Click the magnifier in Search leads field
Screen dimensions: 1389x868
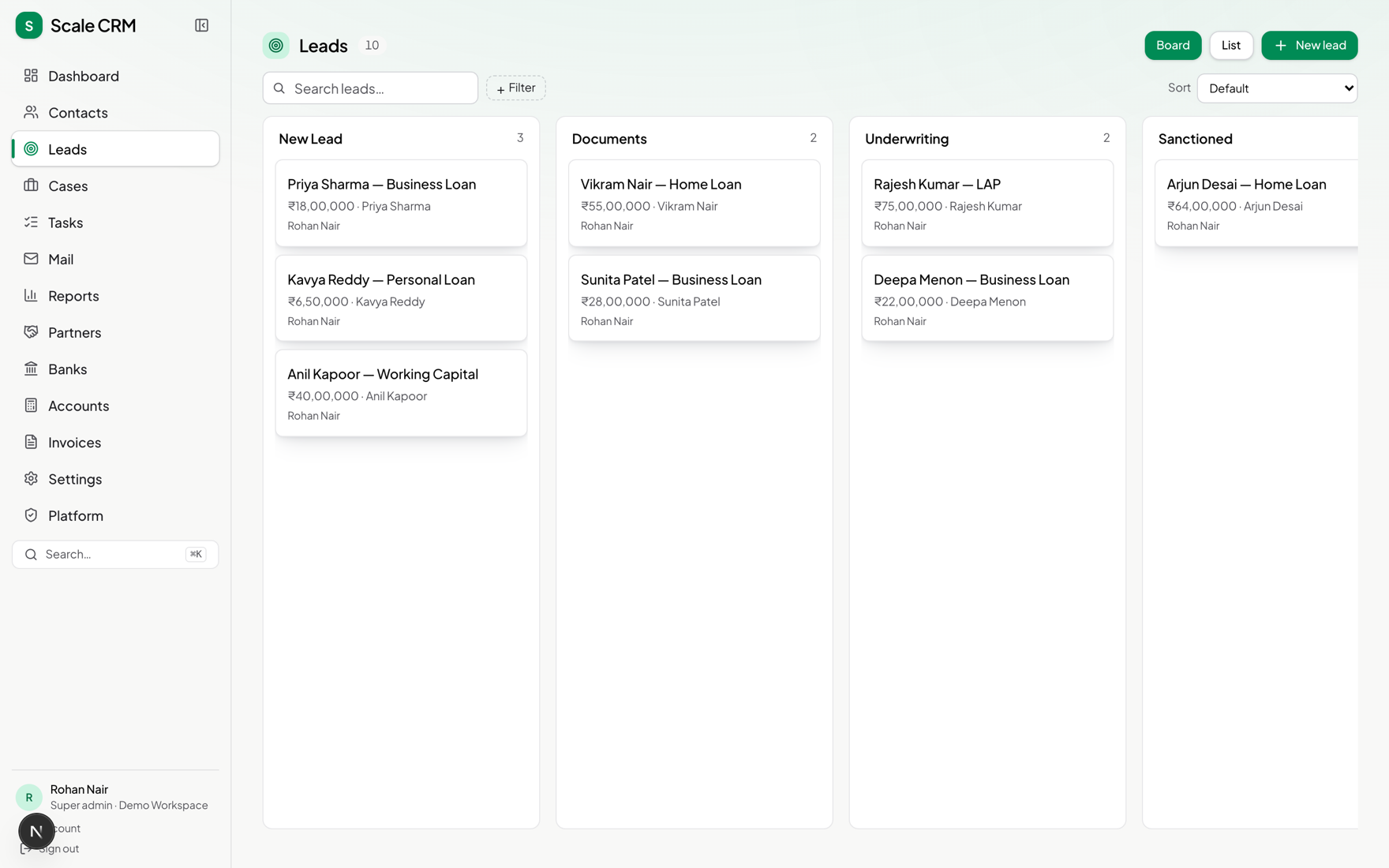coord(279,88)
